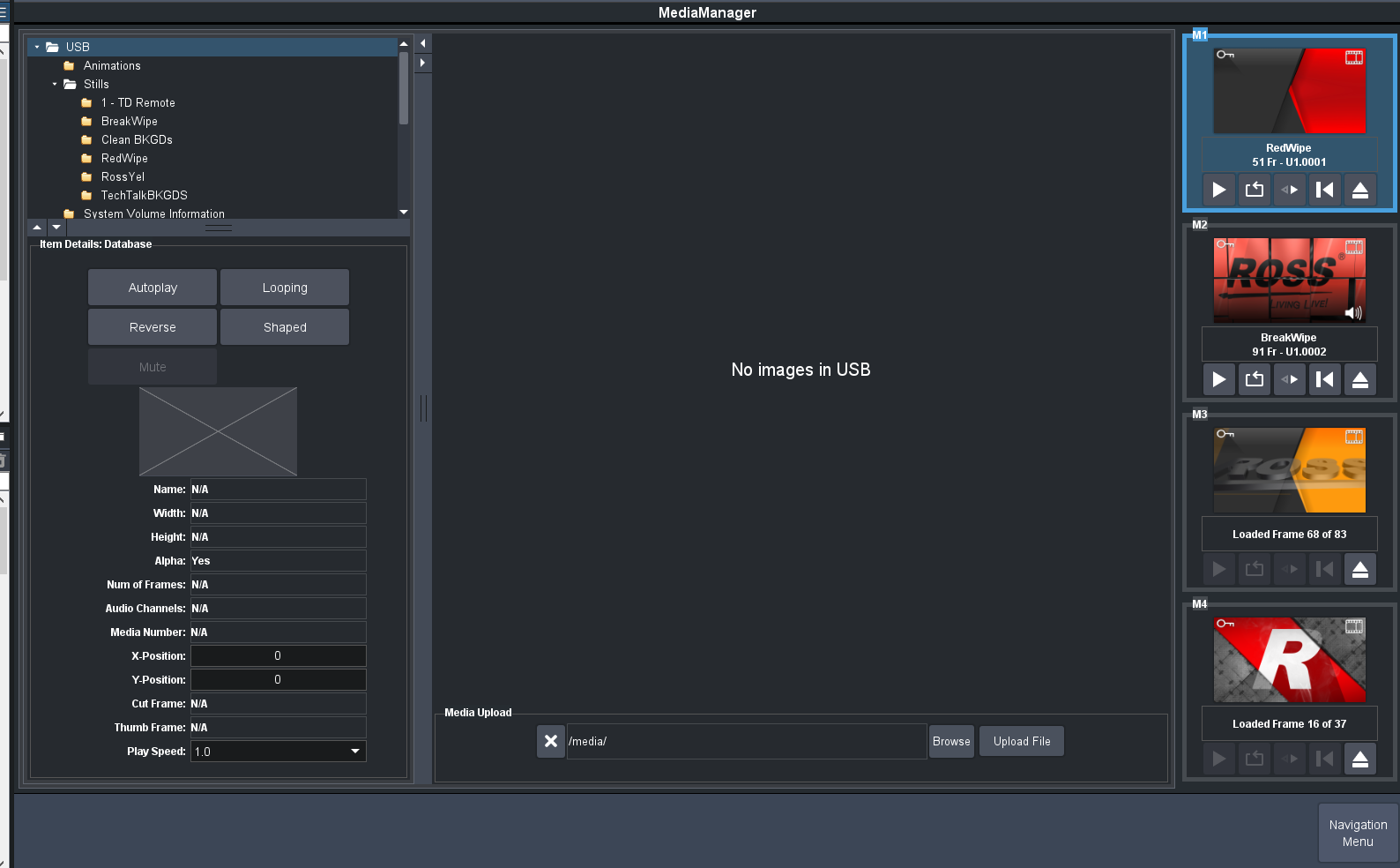This screenshot has height=868, width=1400.
Task: Move tree pane divider up arrow
Action: tap(37, 228)
